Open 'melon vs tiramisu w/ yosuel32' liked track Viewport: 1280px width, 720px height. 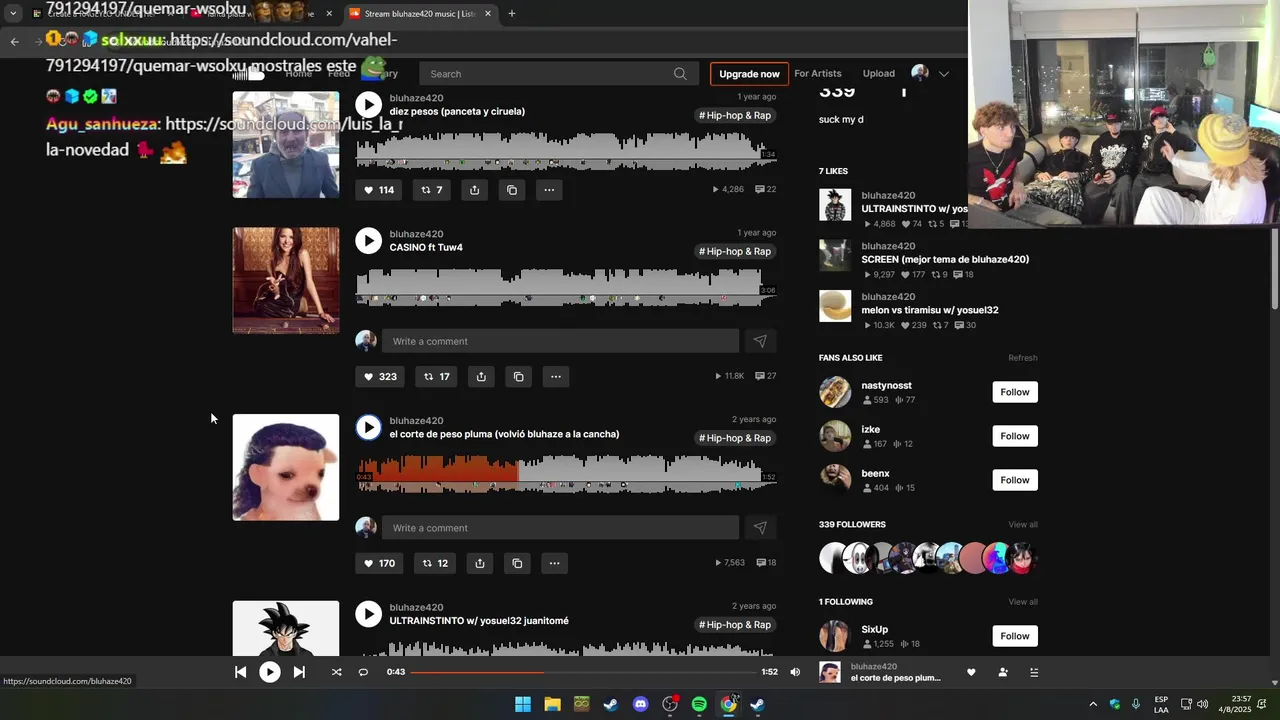[x=930, y=310]
